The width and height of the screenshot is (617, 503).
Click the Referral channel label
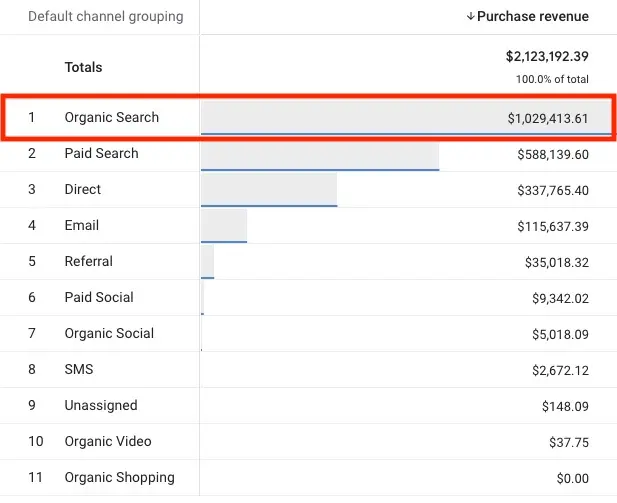tap(88, 262)
